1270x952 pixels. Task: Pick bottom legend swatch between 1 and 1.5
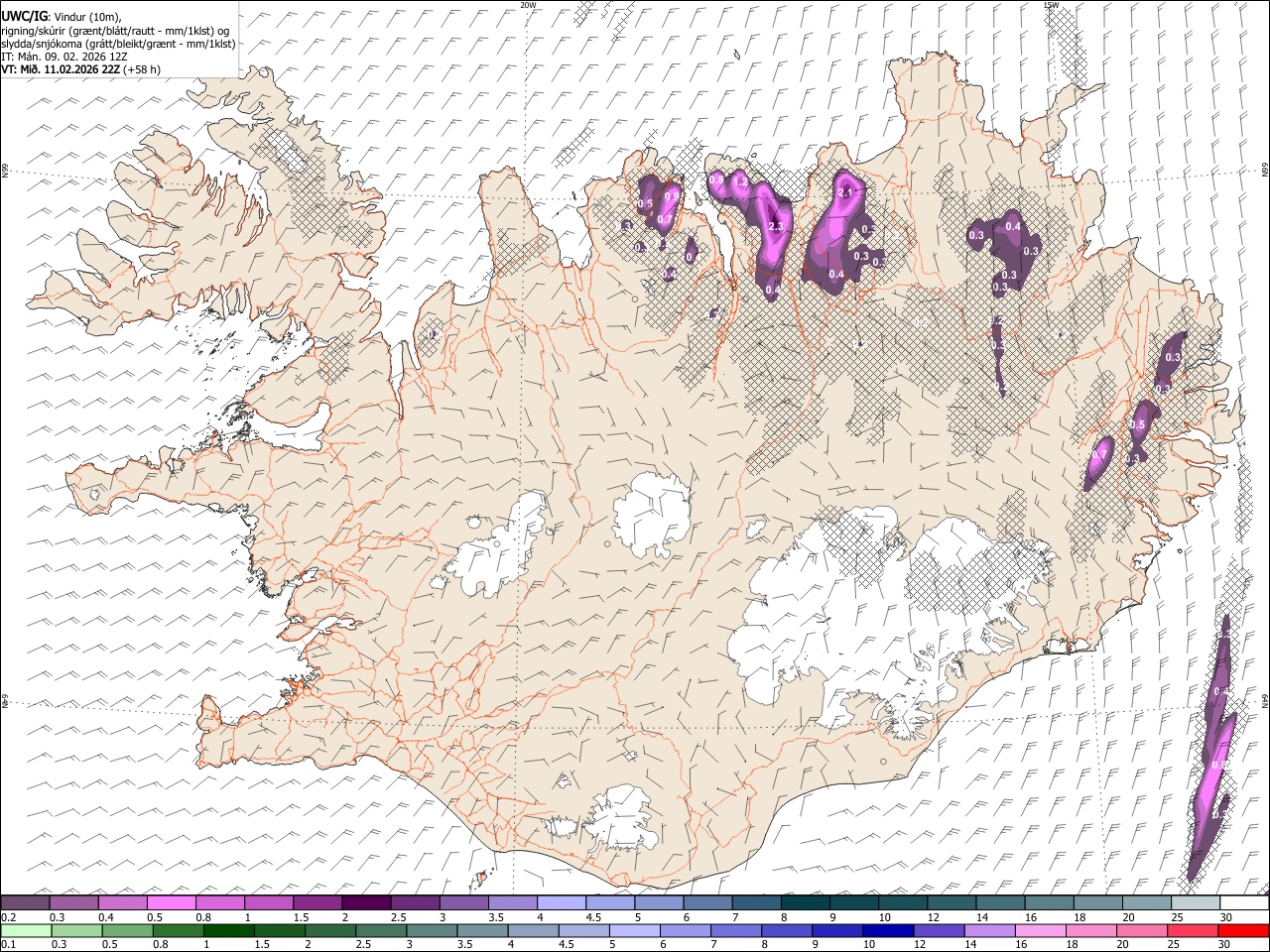[x=228, y=931]
